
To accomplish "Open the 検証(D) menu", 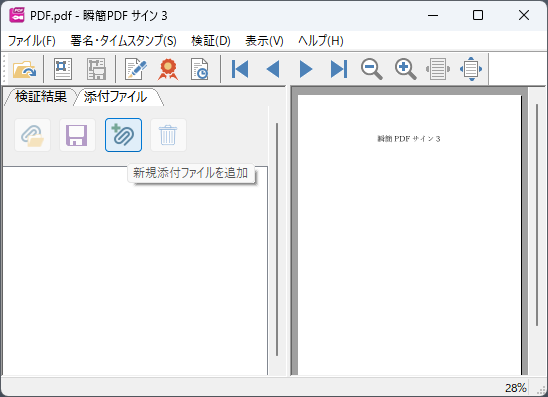I will tap(211, 41).
